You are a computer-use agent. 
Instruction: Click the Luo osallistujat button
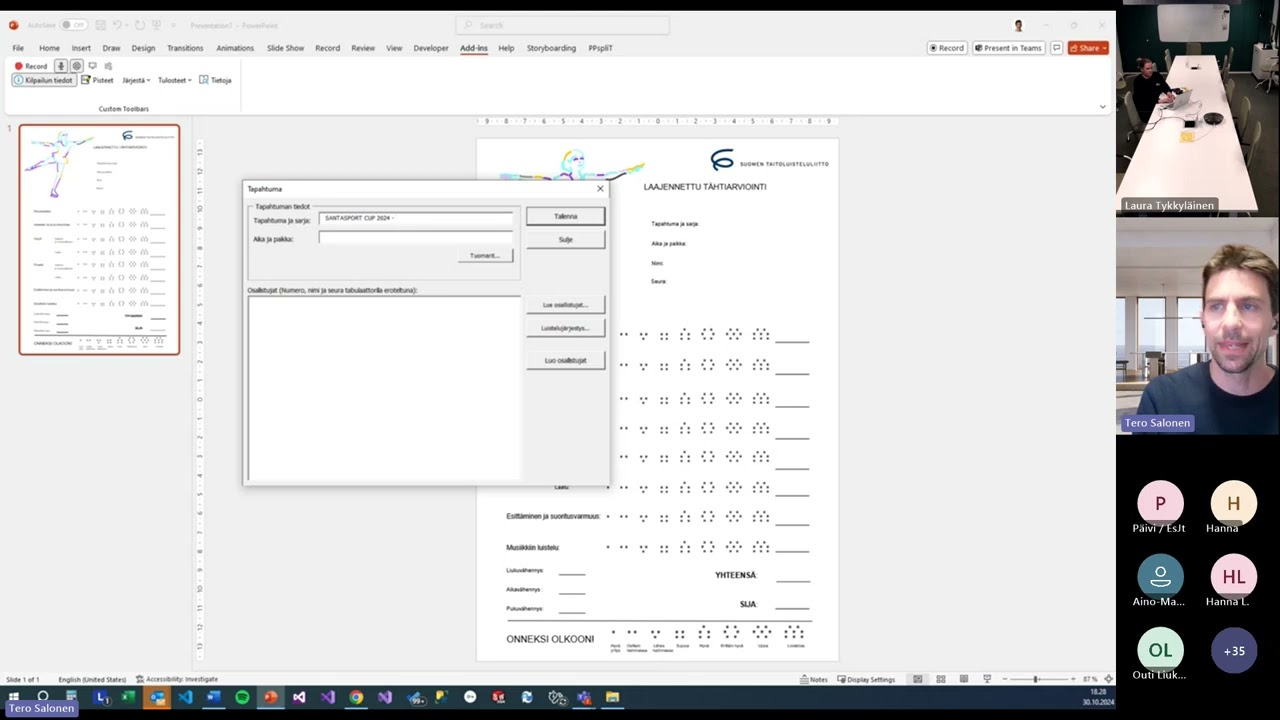565,360
